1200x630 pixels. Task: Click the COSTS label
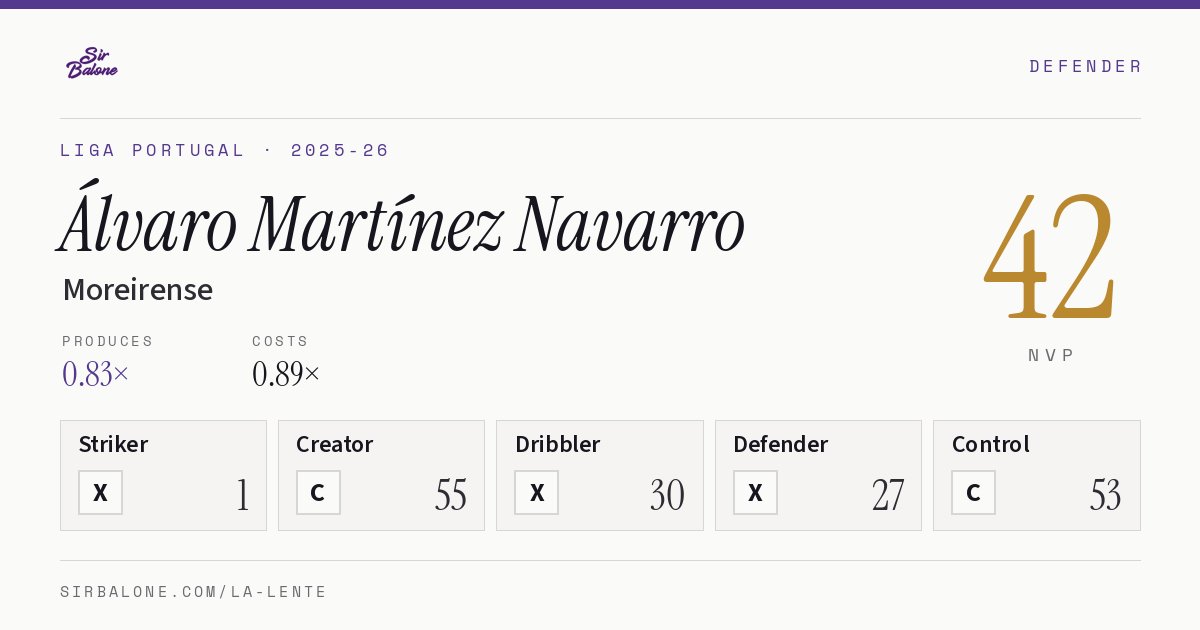[281, 341]
